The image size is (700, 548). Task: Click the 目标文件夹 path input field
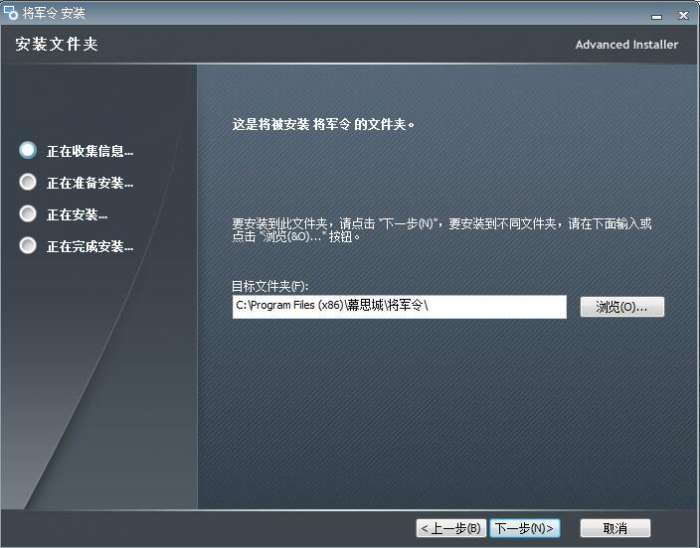[399, 307]
